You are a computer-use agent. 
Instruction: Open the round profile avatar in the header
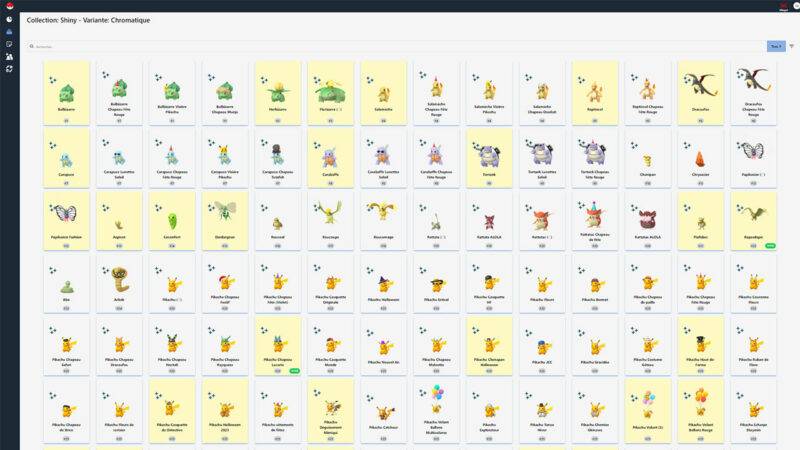tap(797, 6)
